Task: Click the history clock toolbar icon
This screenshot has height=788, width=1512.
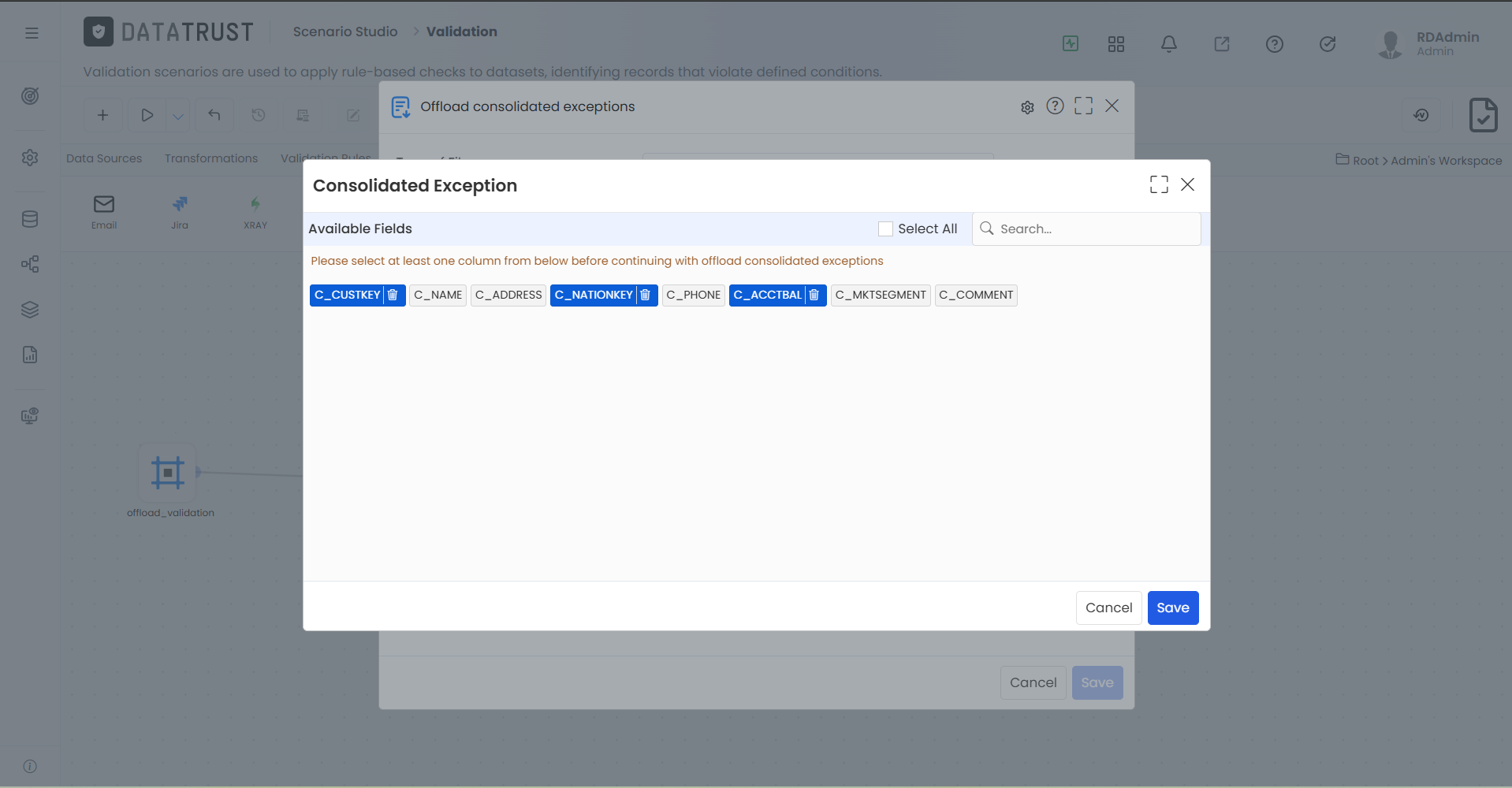Action: coord(259,115)
